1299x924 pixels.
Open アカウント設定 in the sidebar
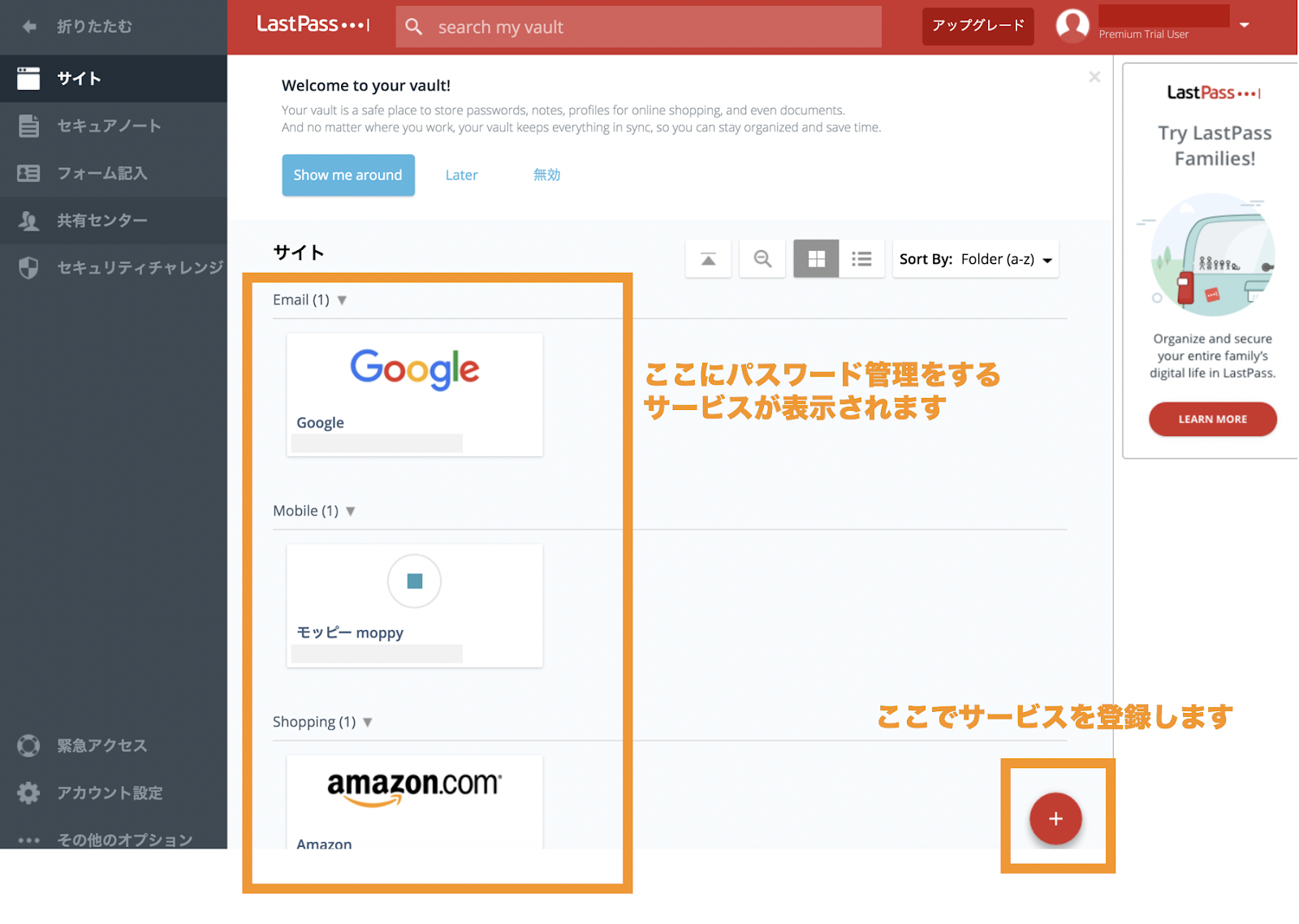tap(114, 792)
